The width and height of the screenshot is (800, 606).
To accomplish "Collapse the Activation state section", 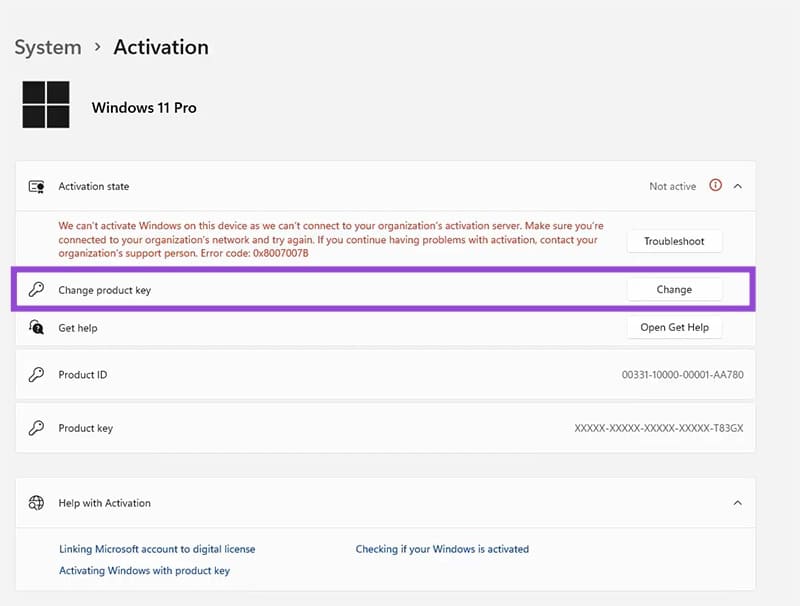I will (738, 186).
